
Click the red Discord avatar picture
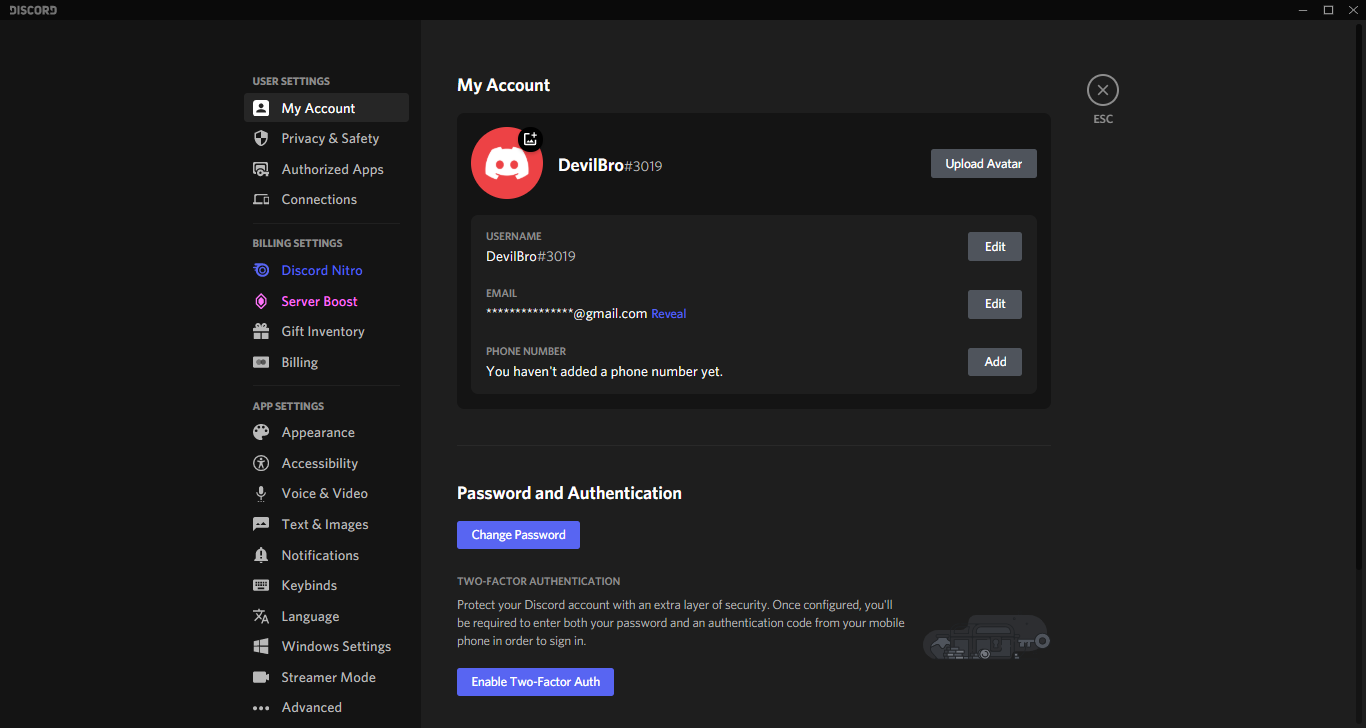pos(507,163)
